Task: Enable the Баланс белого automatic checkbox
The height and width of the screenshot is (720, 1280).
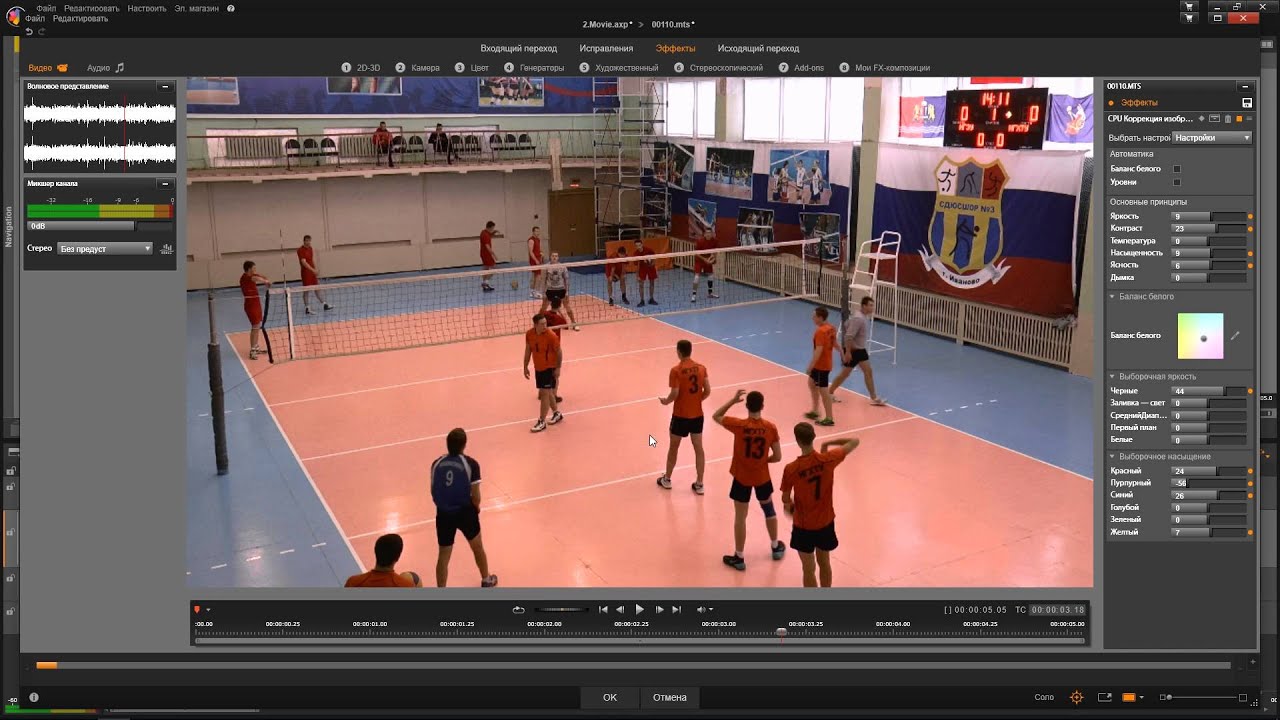Action: [1177, 169]
